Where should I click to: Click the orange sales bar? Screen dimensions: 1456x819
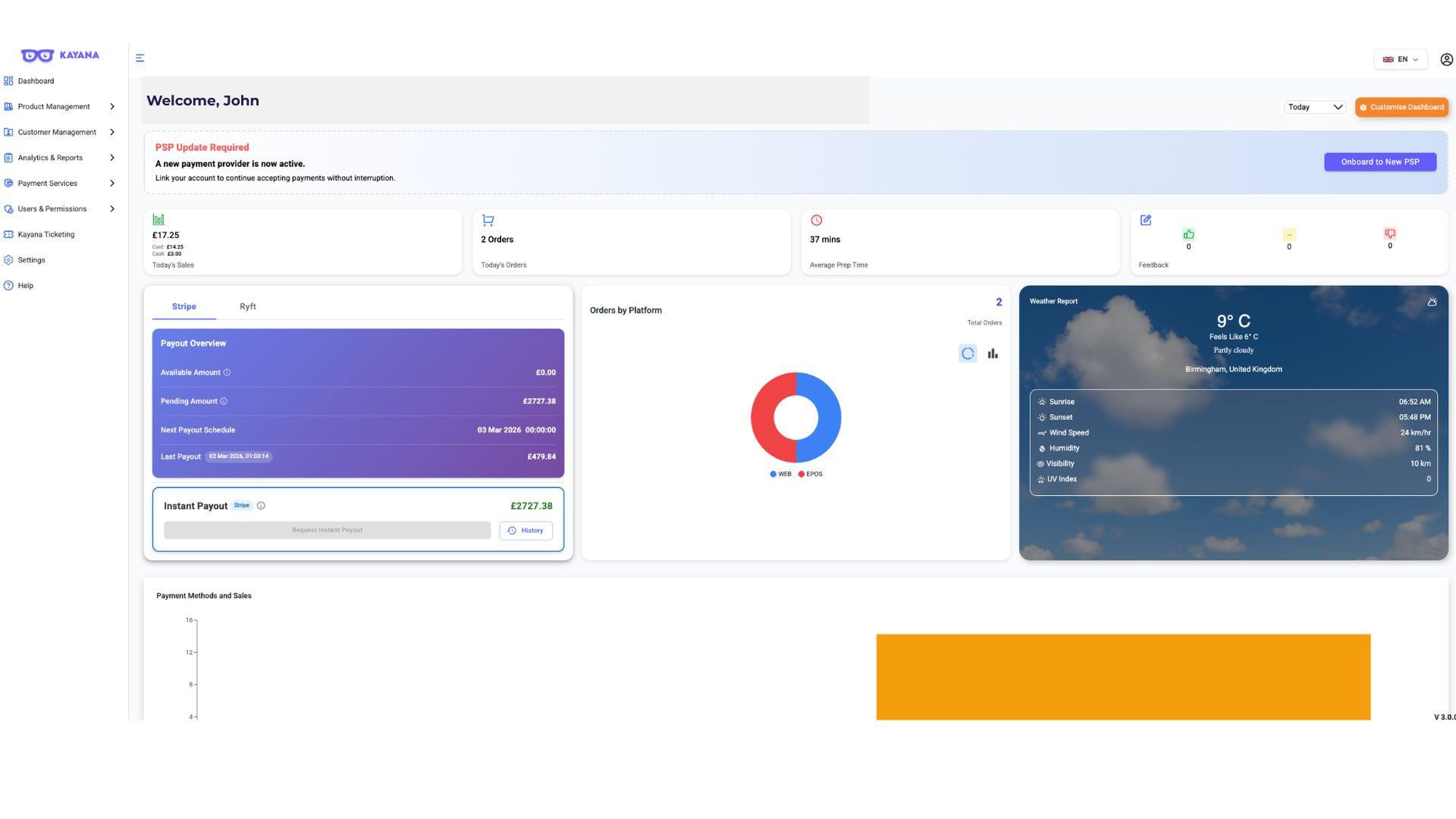(x=1123, y=677)
